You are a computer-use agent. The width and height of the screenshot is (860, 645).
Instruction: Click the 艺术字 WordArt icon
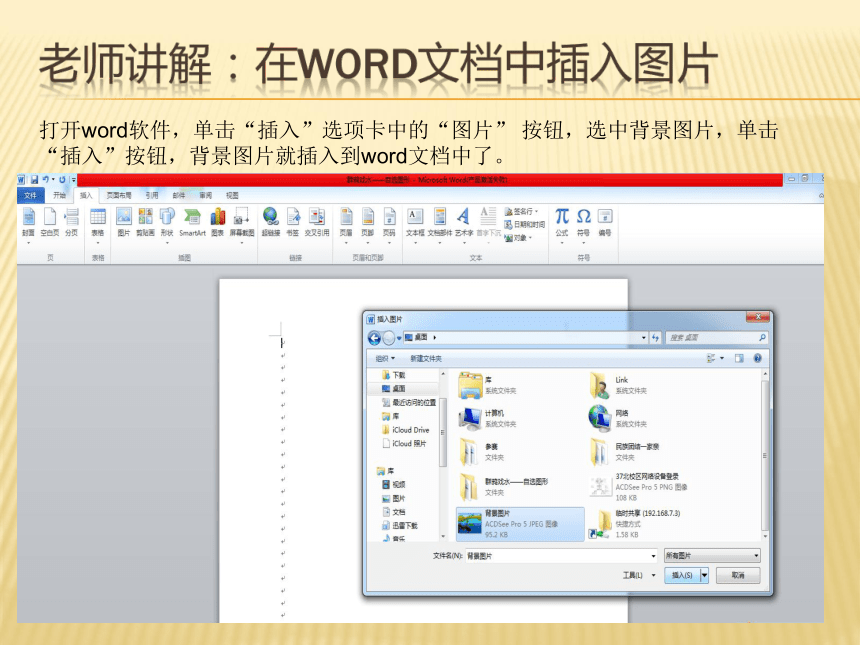[464, 225]
